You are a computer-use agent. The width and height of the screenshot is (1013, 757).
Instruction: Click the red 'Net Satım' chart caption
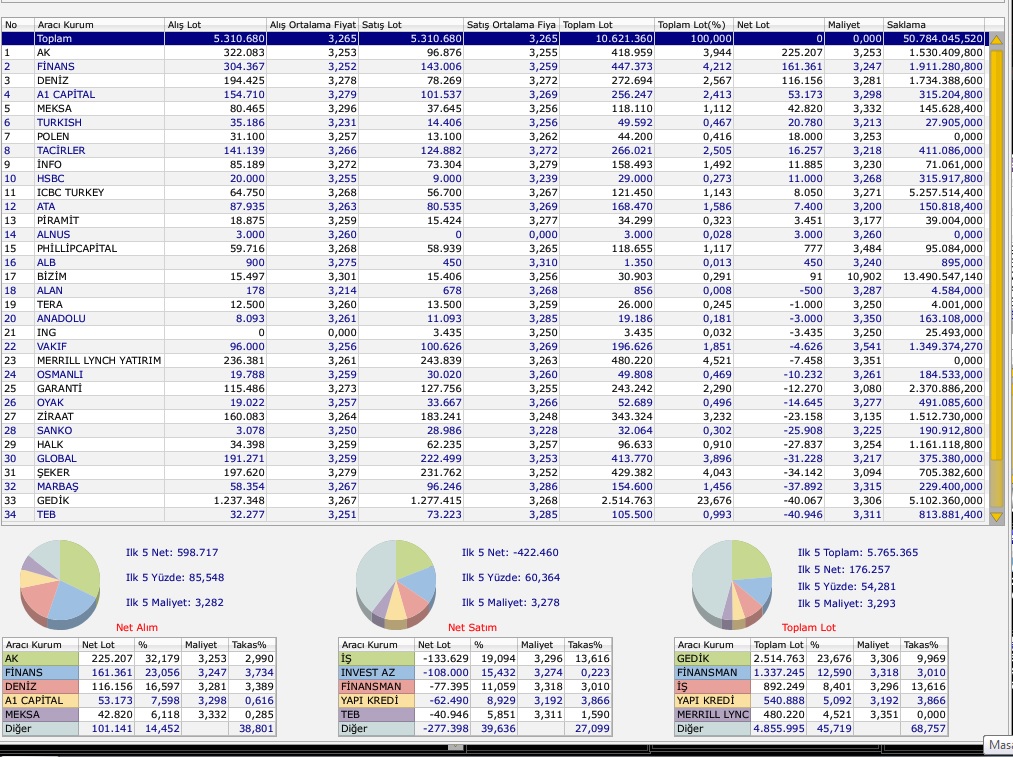coord(472,628)
